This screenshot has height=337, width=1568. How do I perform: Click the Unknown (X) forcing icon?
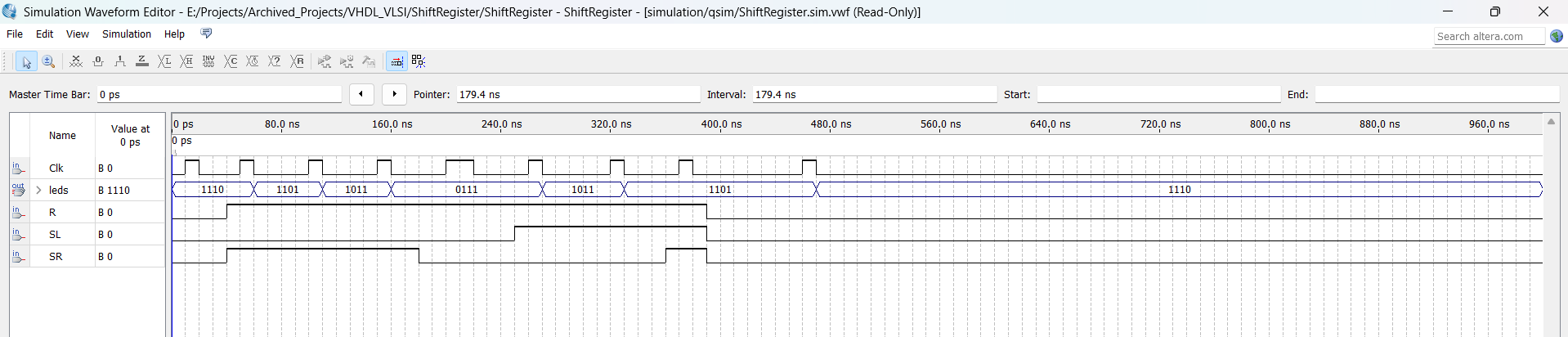tap(76, 61)
